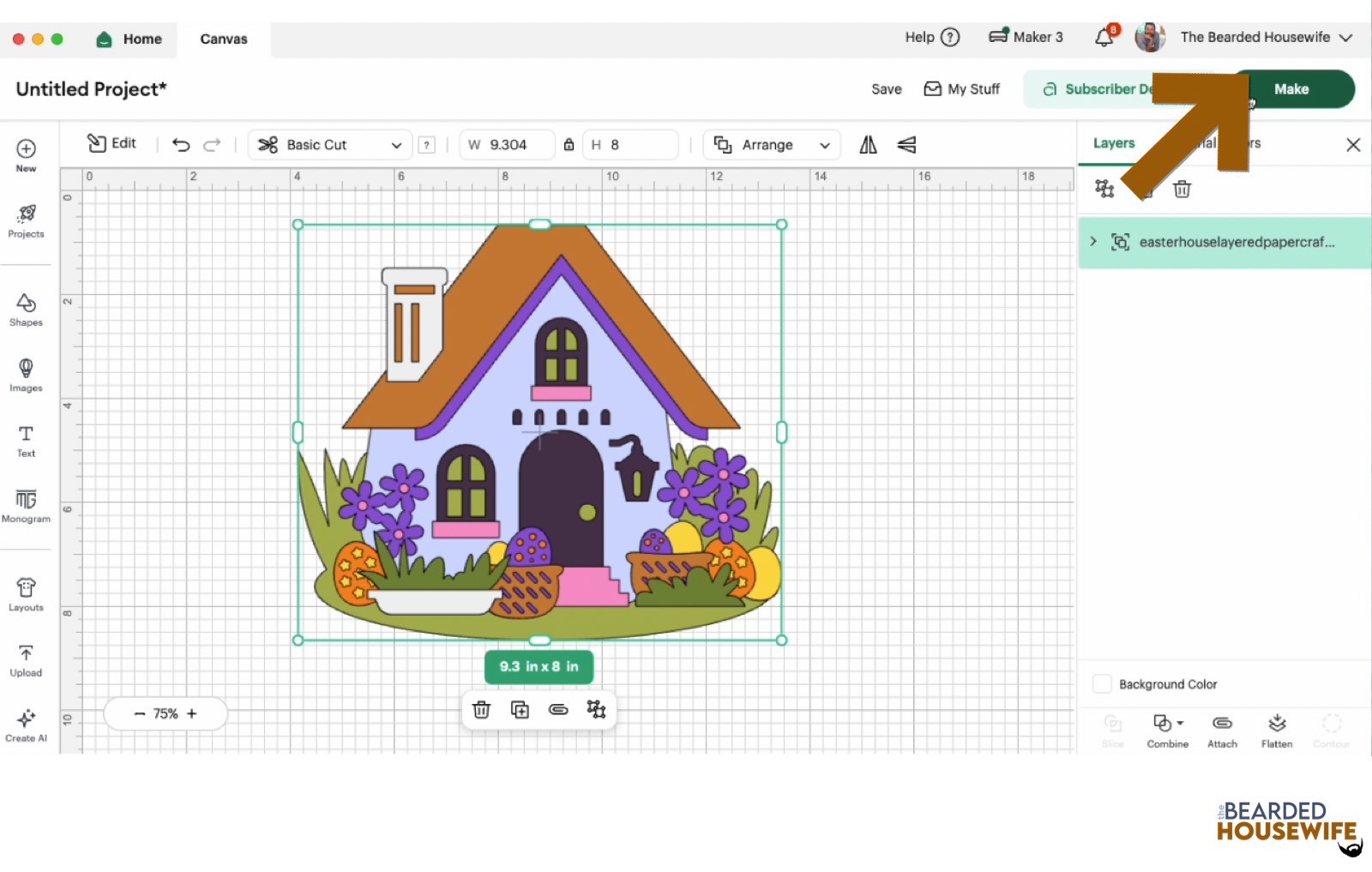The width and height of the screenshot is (1372, 872).
Task: Click Save
Action: coord(887,89)
